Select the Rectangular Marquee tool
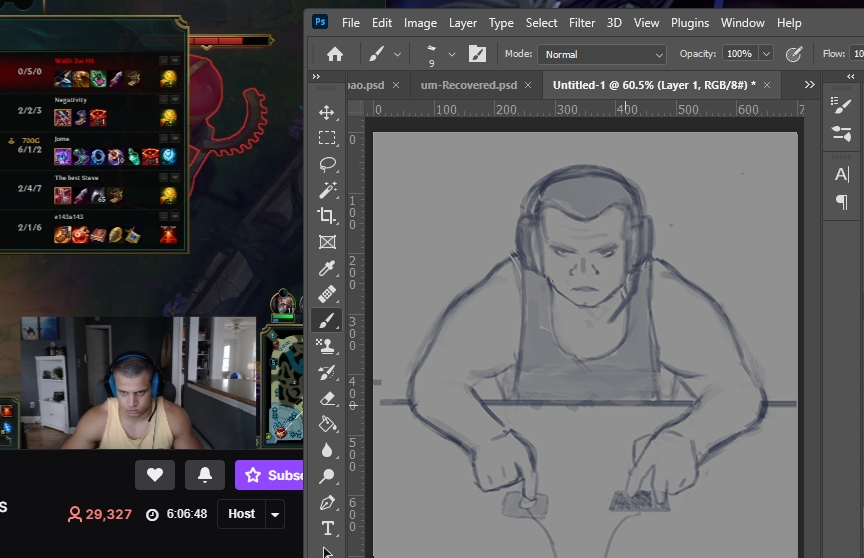Viewport: 864px width, 558px height. point(327,138)
